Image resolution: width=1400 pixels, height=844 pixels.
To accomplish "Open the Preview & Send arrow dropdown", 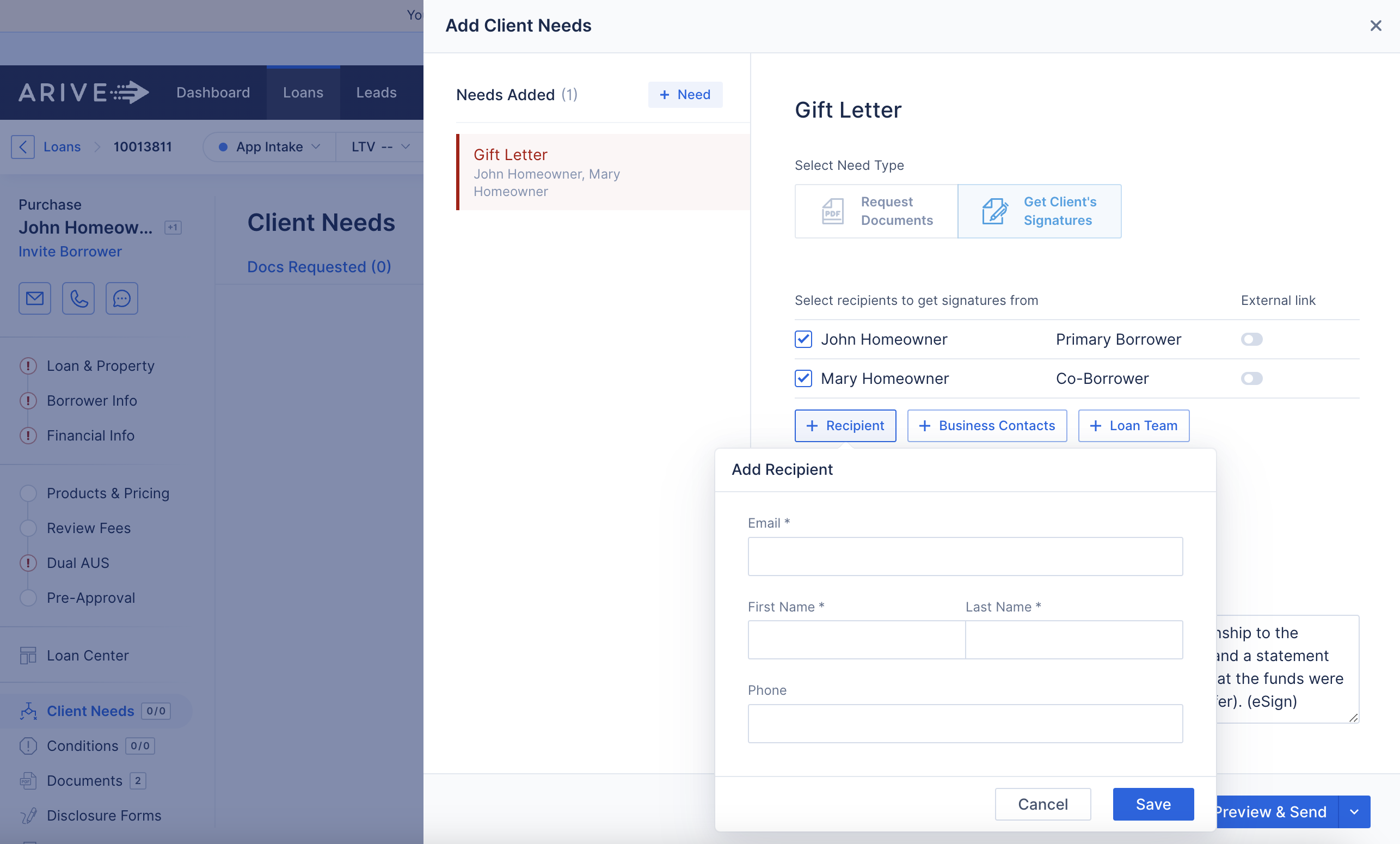I will (x=1354, y=812).
